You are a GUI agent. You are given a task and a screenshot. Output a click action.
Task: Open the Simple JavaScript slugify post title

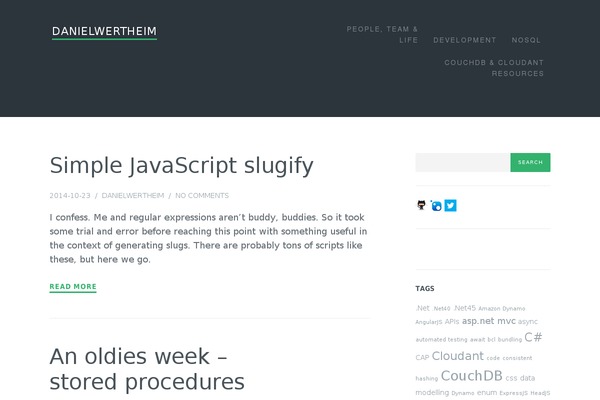click(x=181, y=166)
